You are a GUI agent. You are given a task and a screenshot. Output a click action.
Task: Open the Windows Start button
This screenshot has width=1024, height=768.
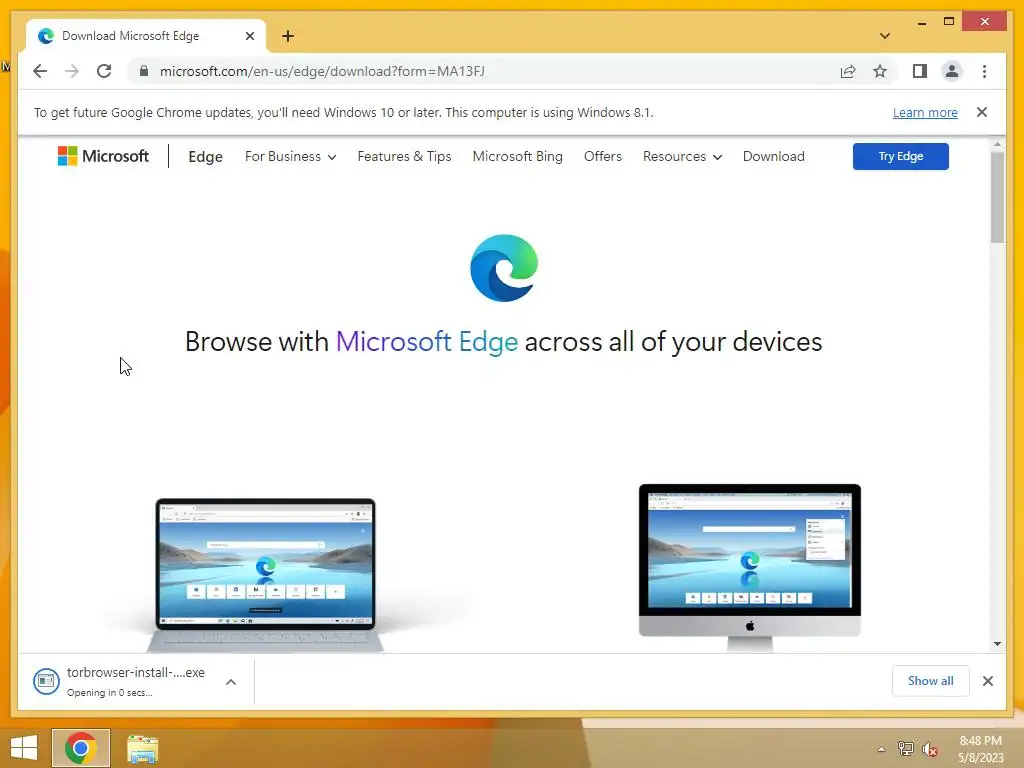tap(24, 748)
